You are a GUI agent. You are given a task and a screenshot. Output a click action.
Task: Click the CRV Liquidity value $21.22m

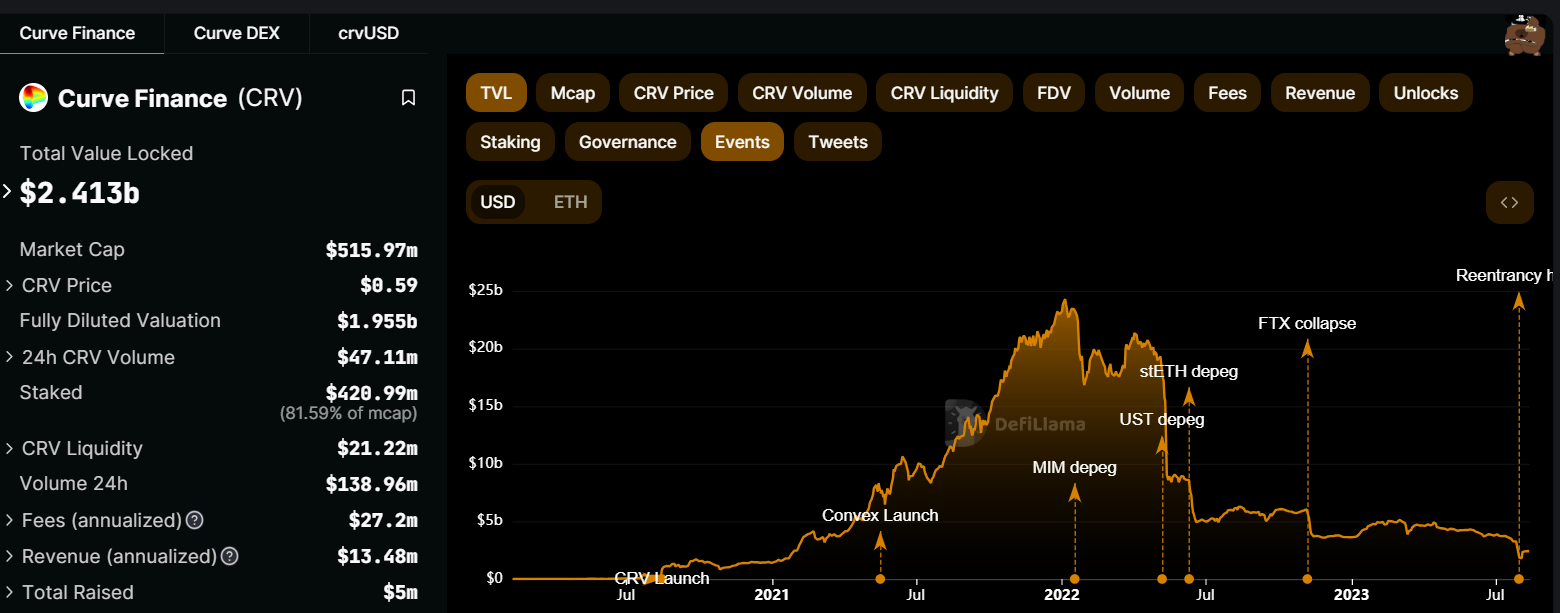[x=377, y=449]
